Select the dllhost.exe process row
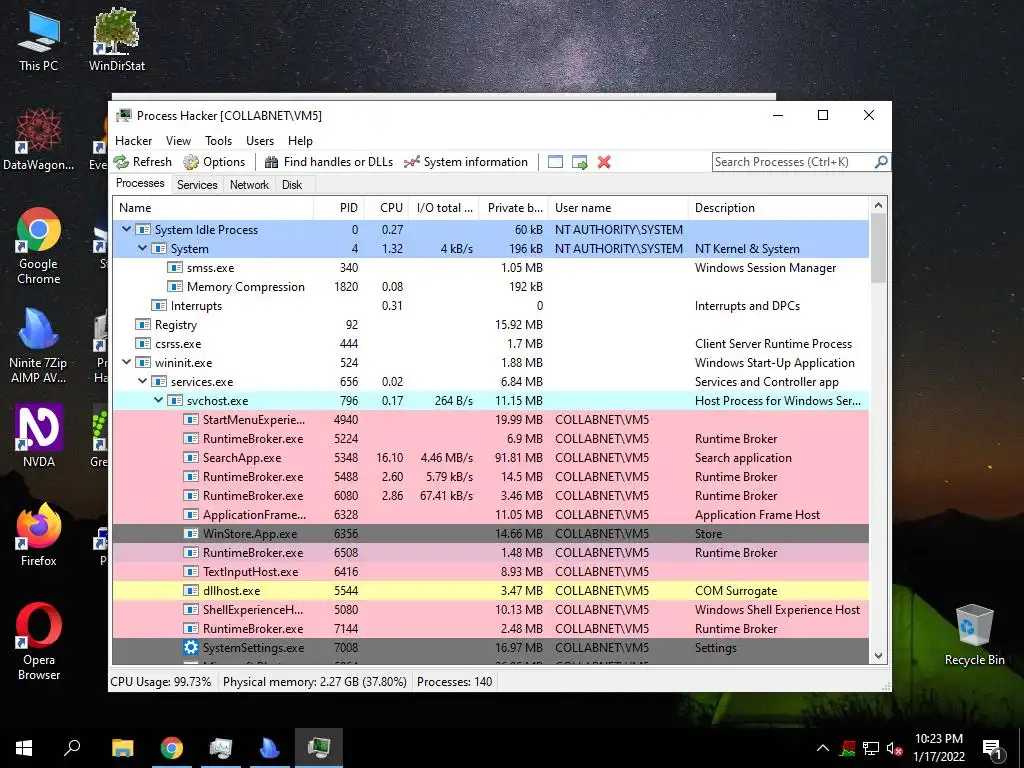The height and width of the screenshot is (768, 1024). click(490, 590)
